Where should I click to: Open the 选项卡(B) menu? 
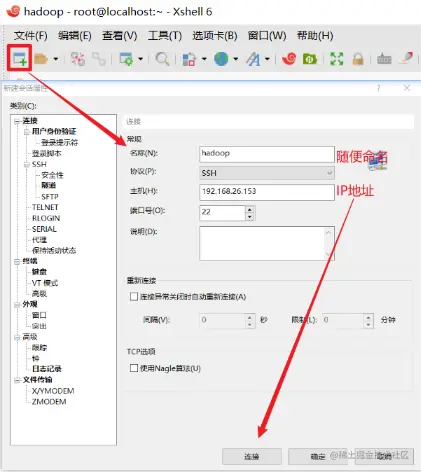pos(215,35)
